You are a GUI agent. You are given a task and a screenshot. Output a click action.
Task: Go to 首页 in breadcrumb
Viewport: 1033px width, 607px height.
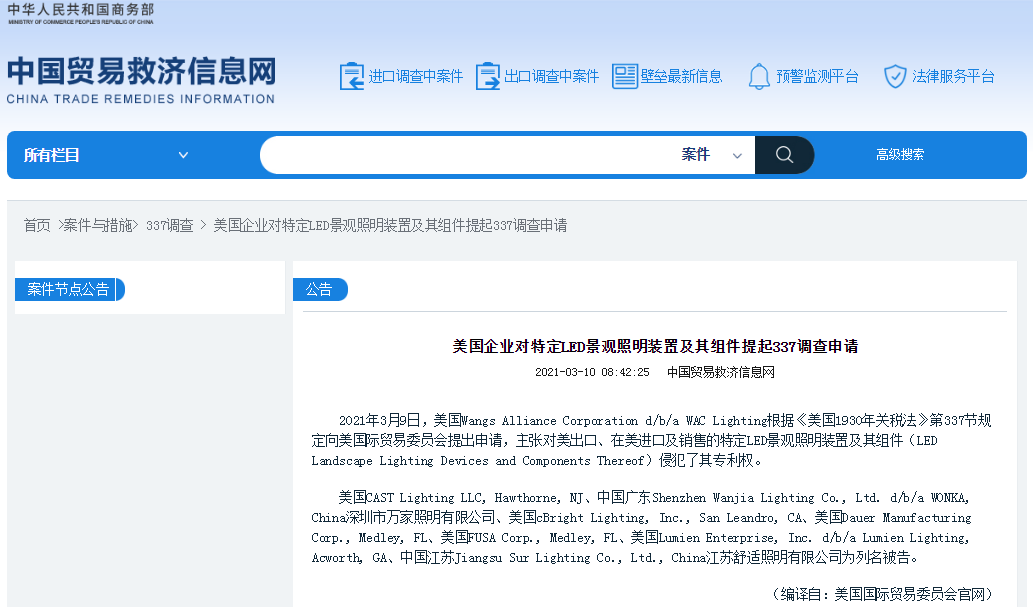[x=37, y=225]
